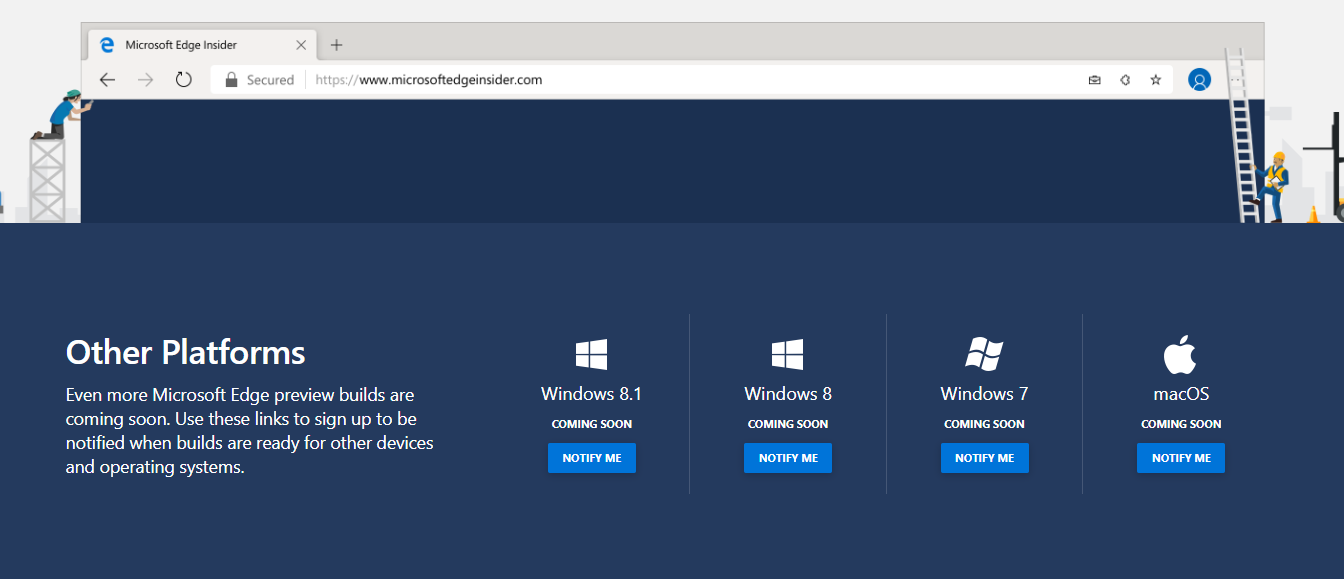Click the Secured label in the address bar
The height and width of the screenshot is (579, 1344).
coord(270,80)
